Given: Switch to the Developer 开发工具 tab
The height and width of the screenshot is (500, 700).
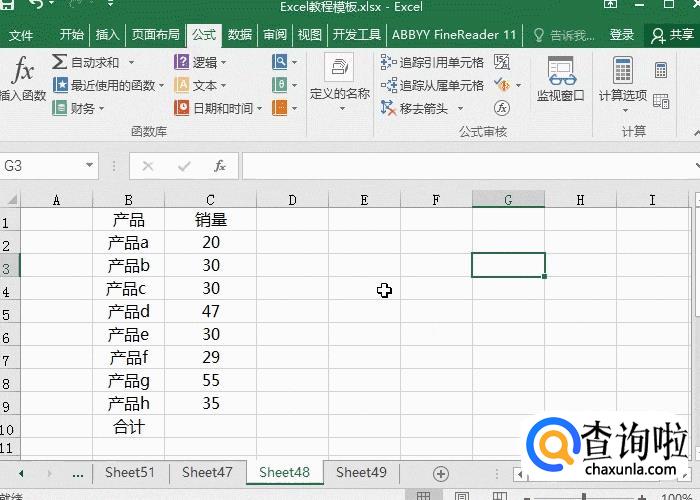Looking at the screenshot, I should point(356,35).
